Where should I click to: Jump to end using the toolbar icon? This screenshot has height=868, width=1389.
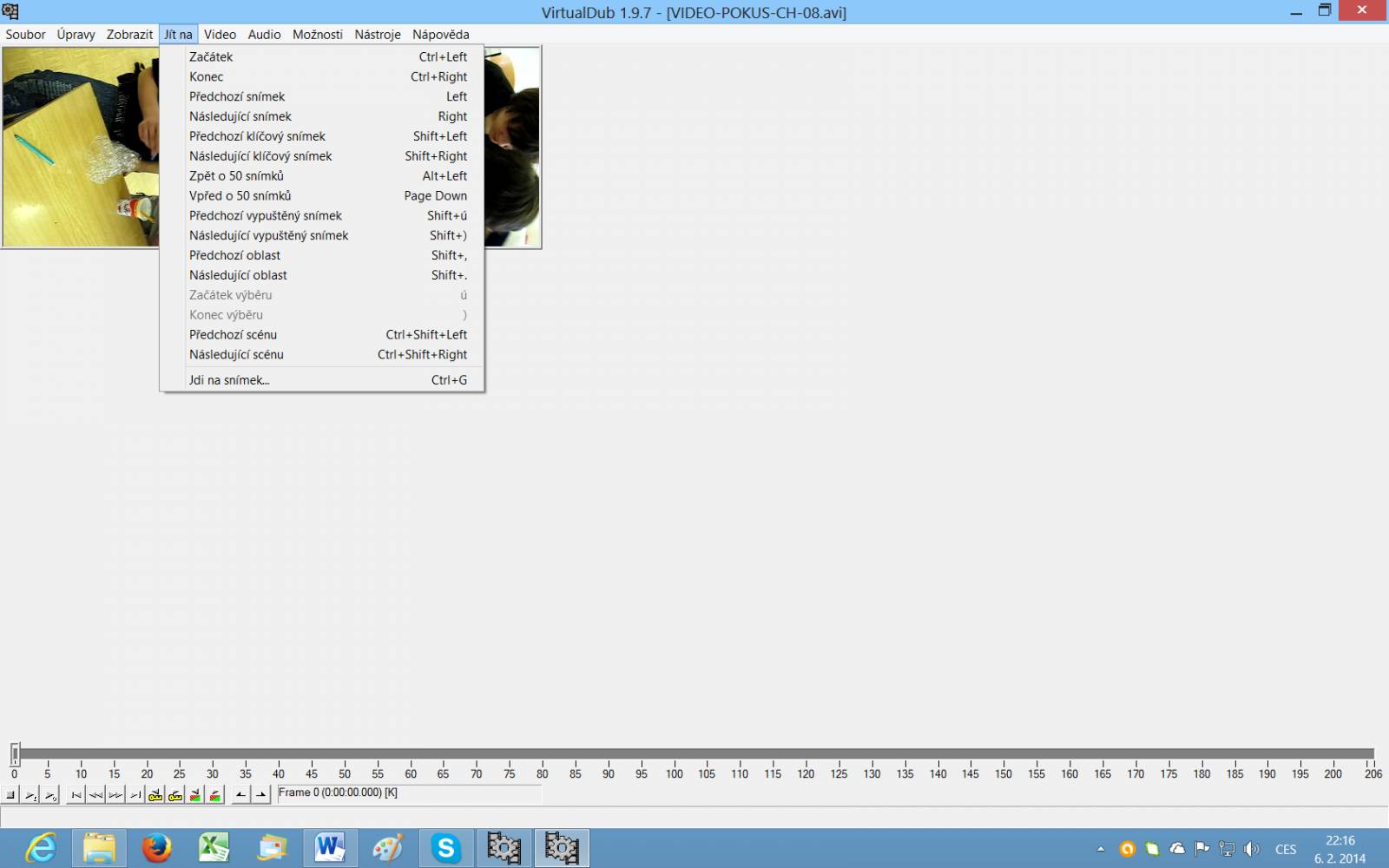click(x=135, y=794)
